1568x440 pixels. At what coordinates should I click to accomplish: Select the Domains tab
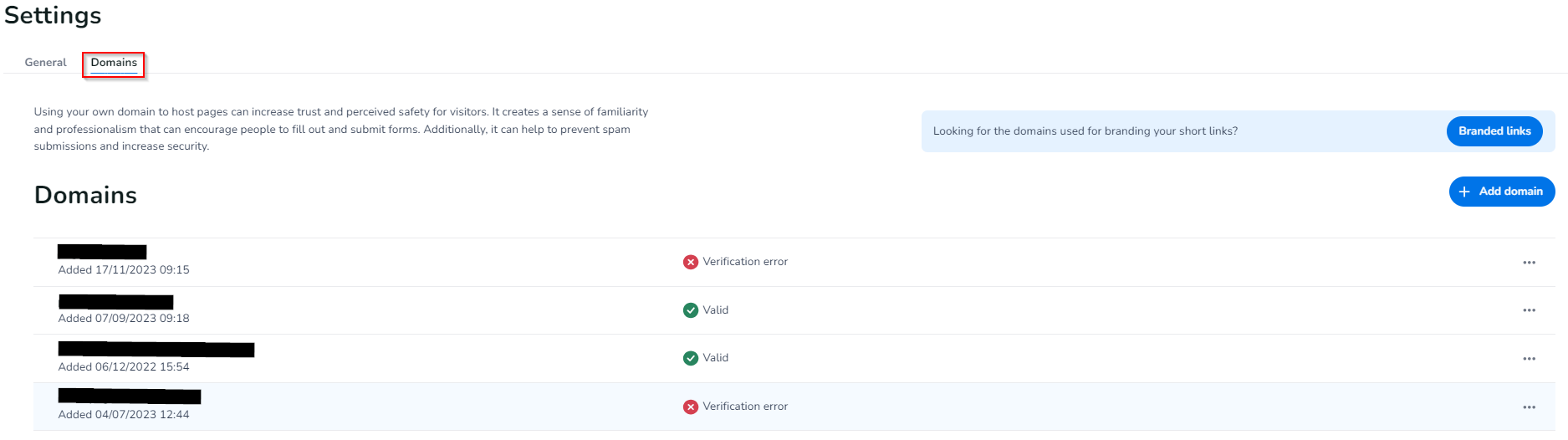tap(114, 63)
